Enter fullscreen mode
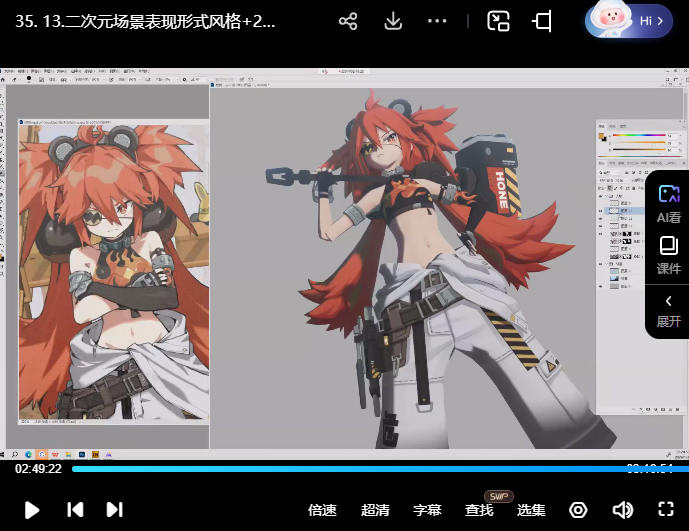This screenshot has height=531, width=689. 666,510
